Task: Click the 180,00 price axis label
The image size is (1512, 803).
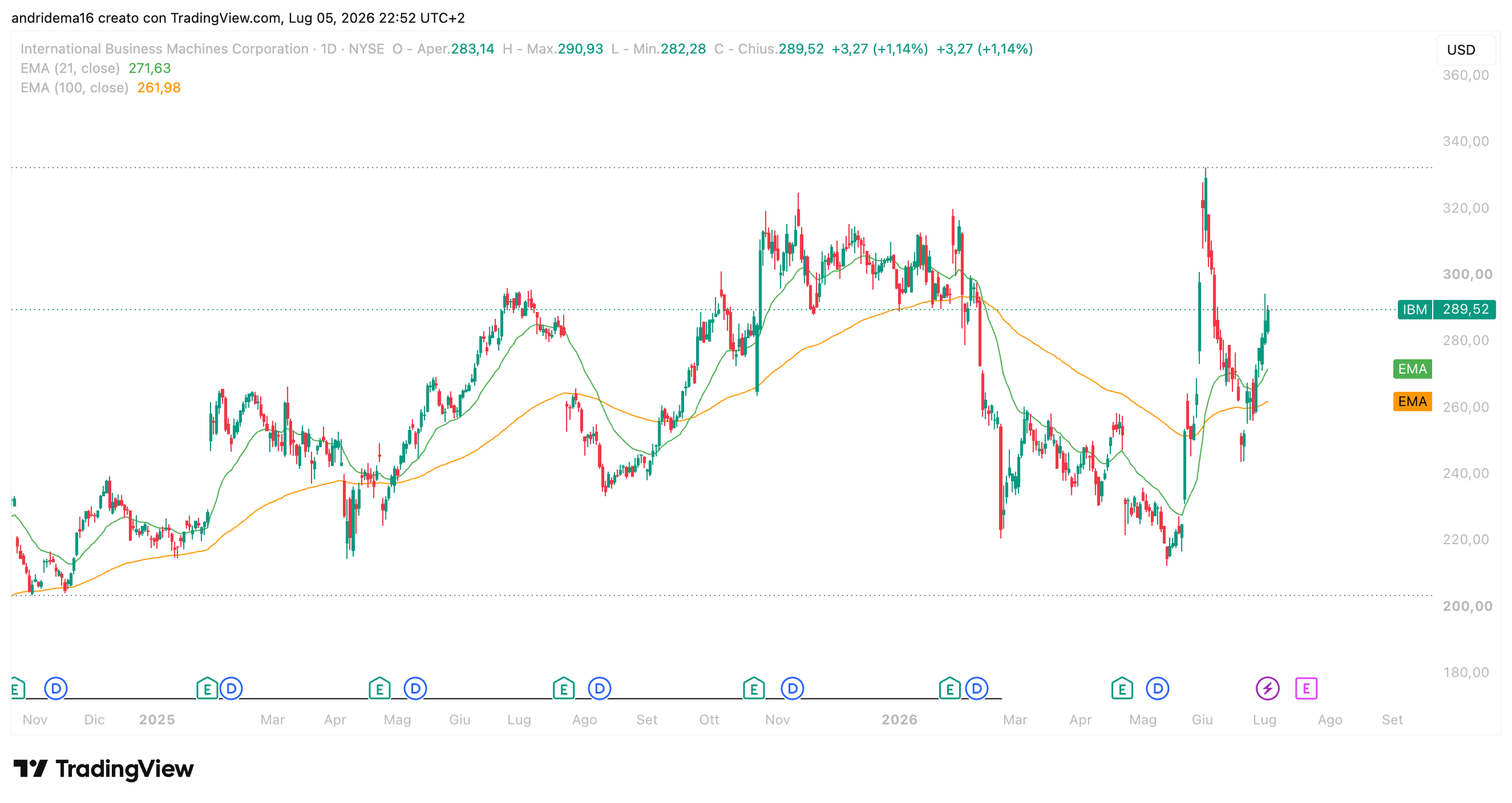Action: [1466, 672]
